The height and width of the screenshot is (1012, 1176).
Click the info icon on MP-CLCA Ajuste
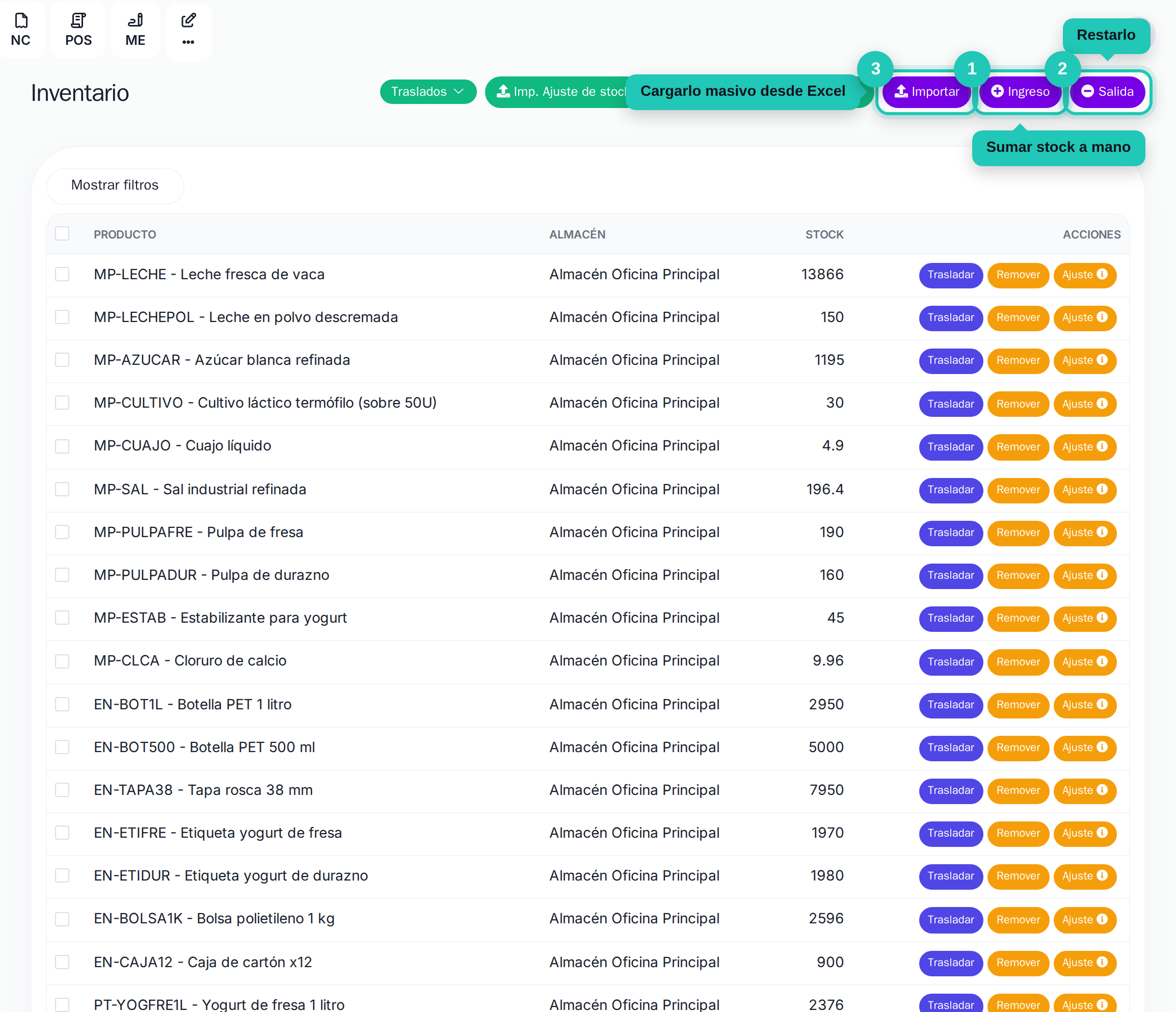point(1102,662)
